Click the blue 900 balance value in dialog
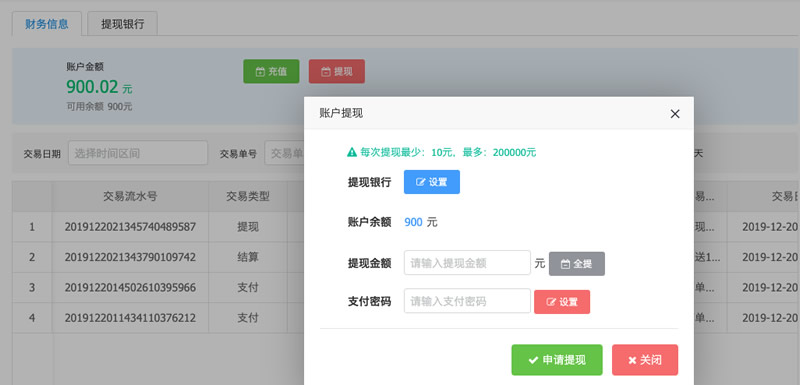 (x=413, y=222)
